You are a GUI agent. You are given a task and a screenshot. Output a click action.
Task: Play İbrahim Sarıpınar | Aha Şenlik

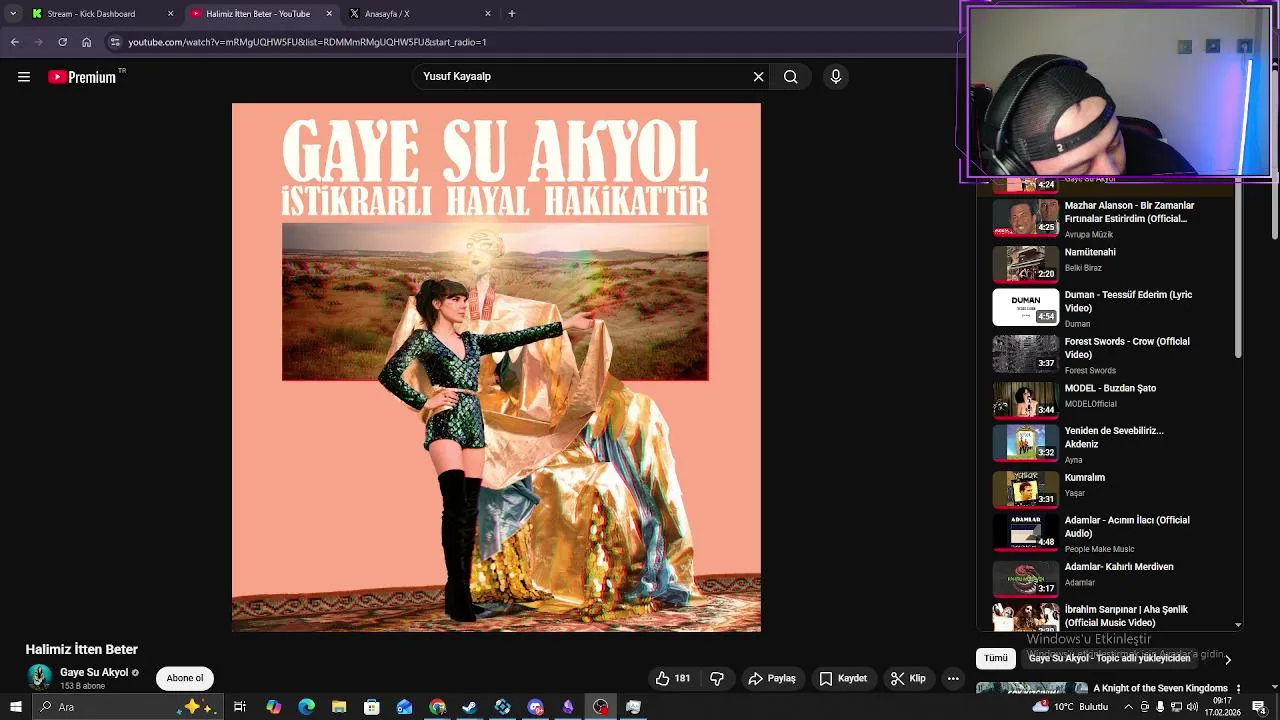pyautogui.click(x=1110, y=616)
